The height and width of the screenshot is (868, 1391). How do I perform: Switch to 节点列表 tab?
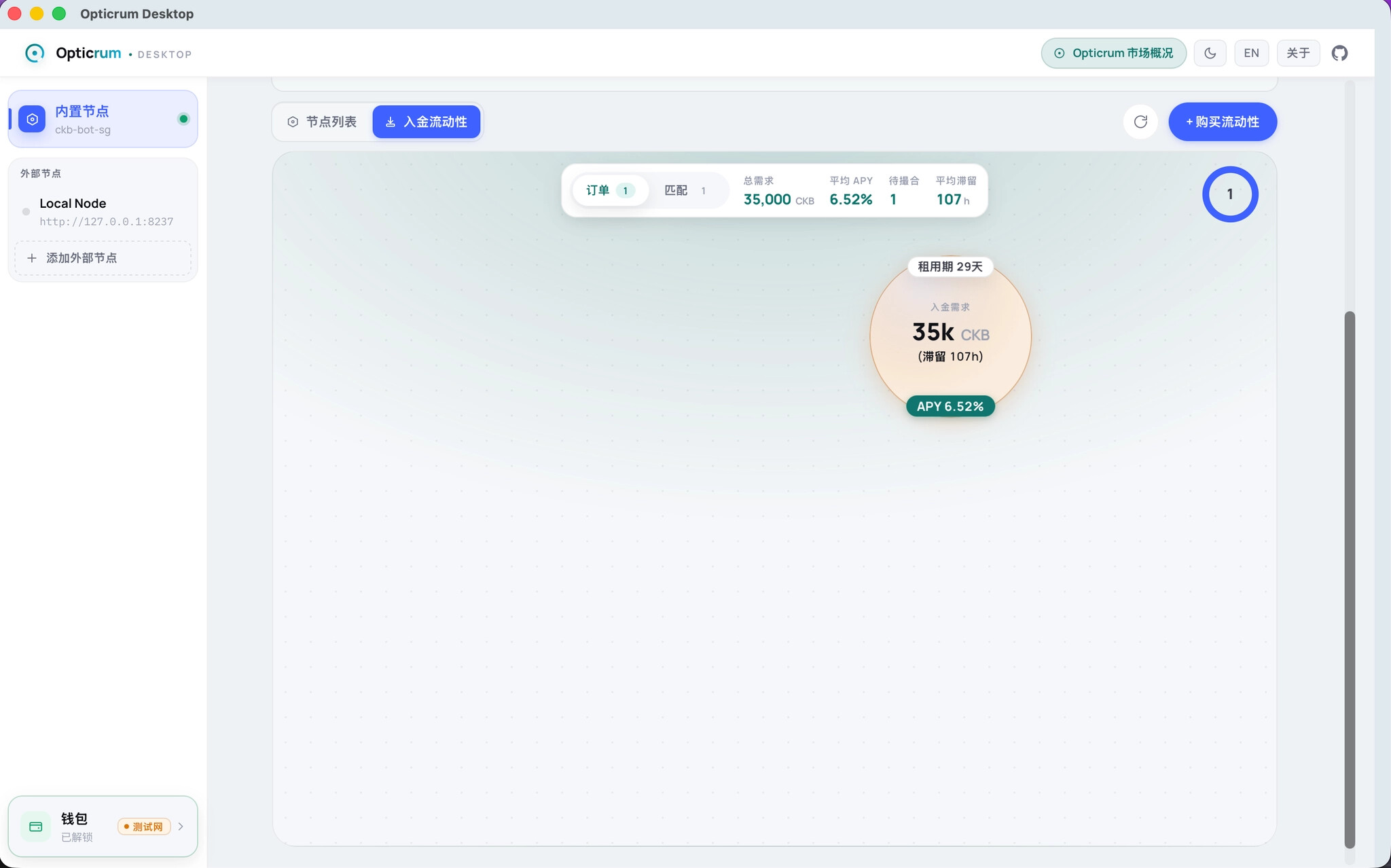coord(322,122)
